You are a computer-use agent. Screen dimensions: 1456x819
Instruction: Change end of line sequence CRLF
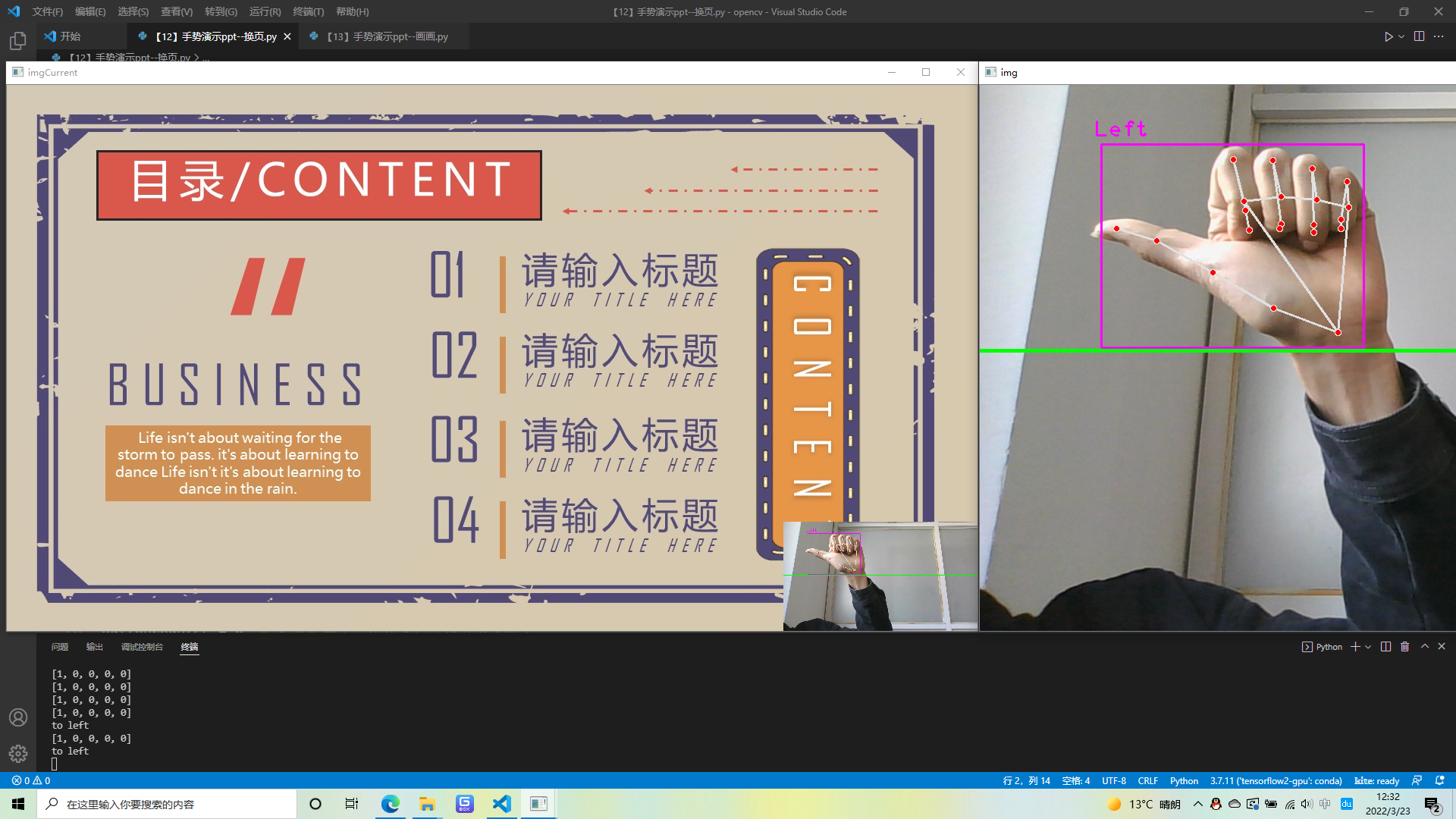point(1147,780)
